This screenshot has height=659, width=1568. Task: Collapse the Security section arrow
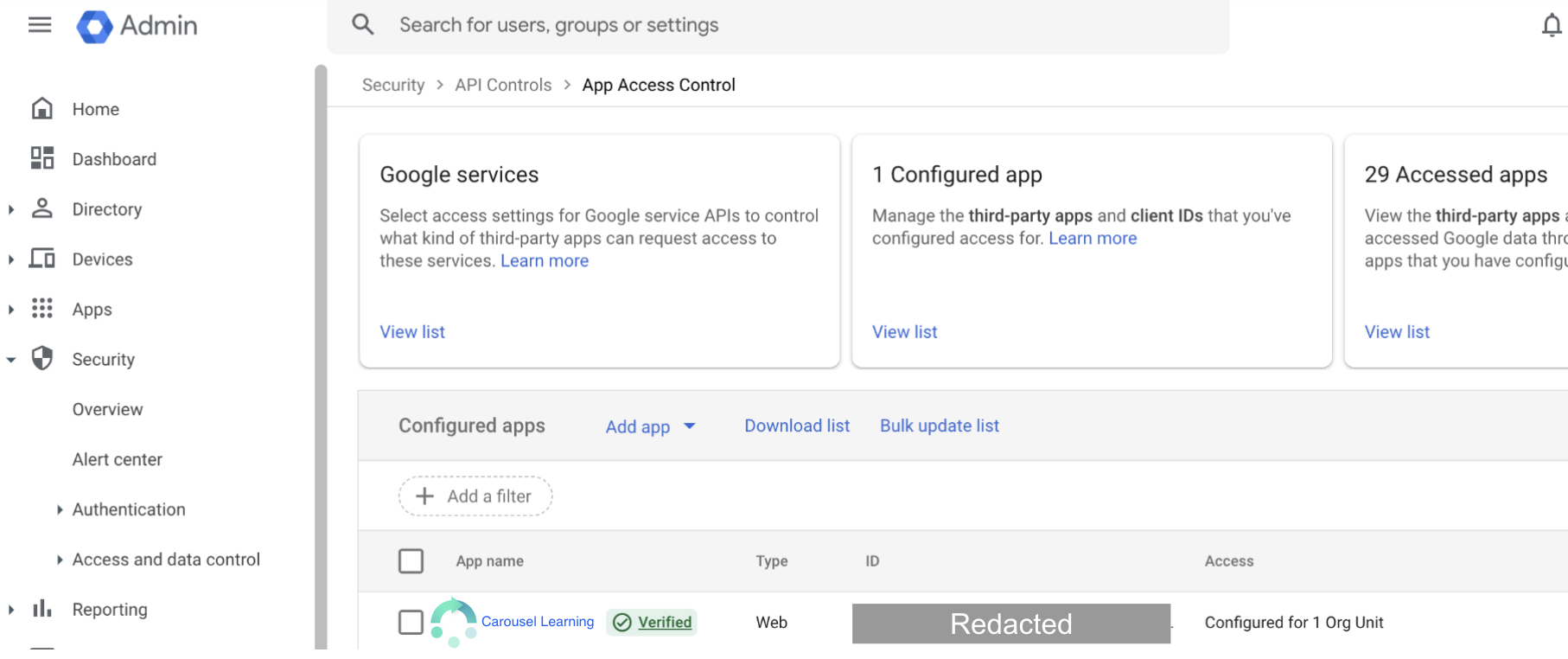tap(11, 360)
